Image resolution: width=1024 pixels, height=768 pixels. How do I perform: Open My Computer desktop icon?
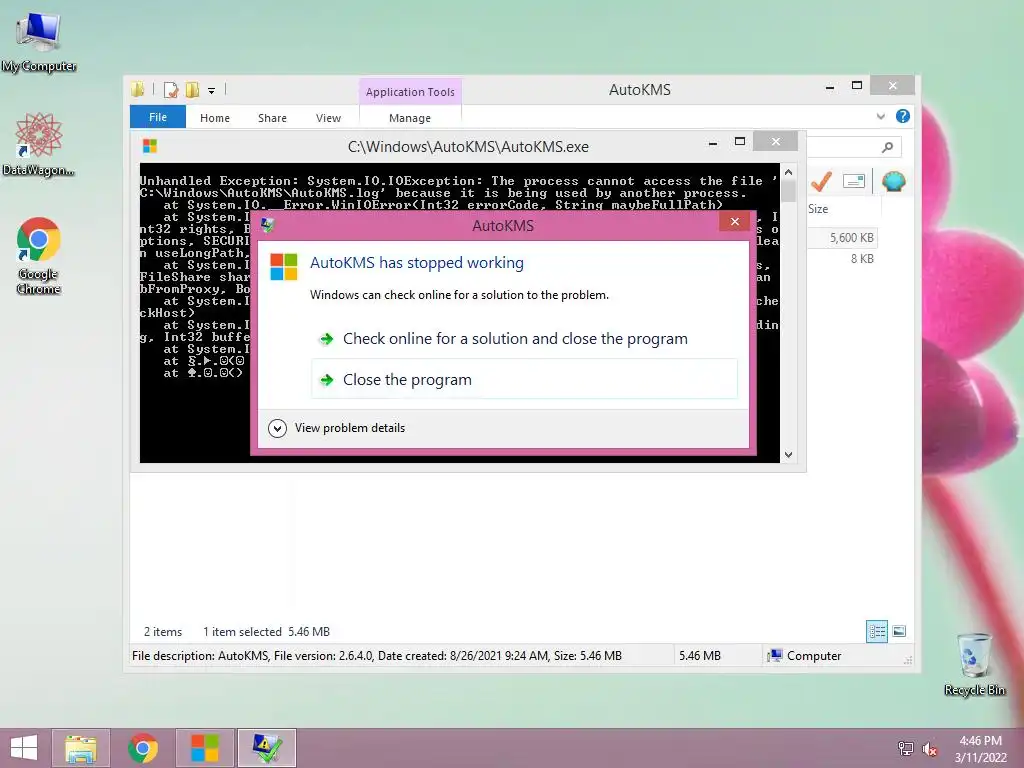coord(39,42)
